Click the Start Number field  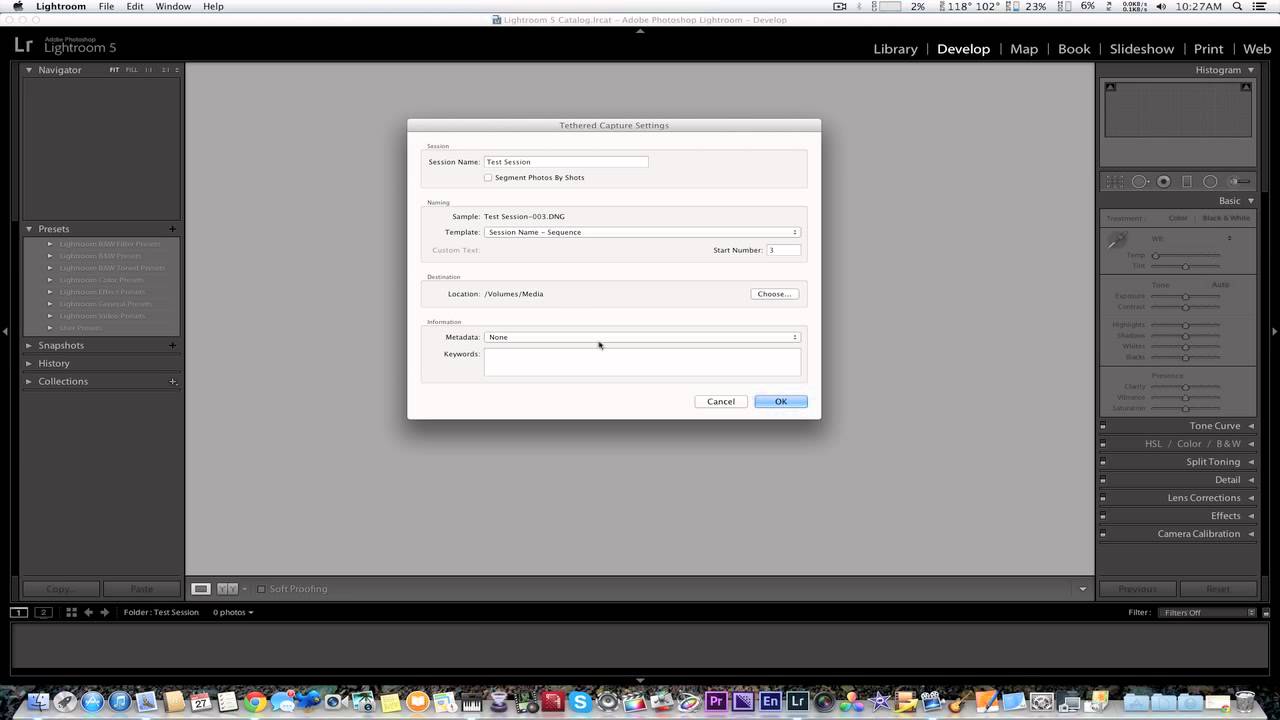pos(783,250)
